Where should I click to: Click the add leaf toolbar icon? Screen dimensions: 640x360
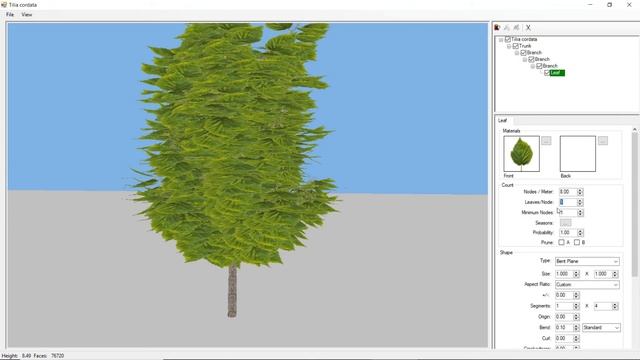click(x=517, y=27)
